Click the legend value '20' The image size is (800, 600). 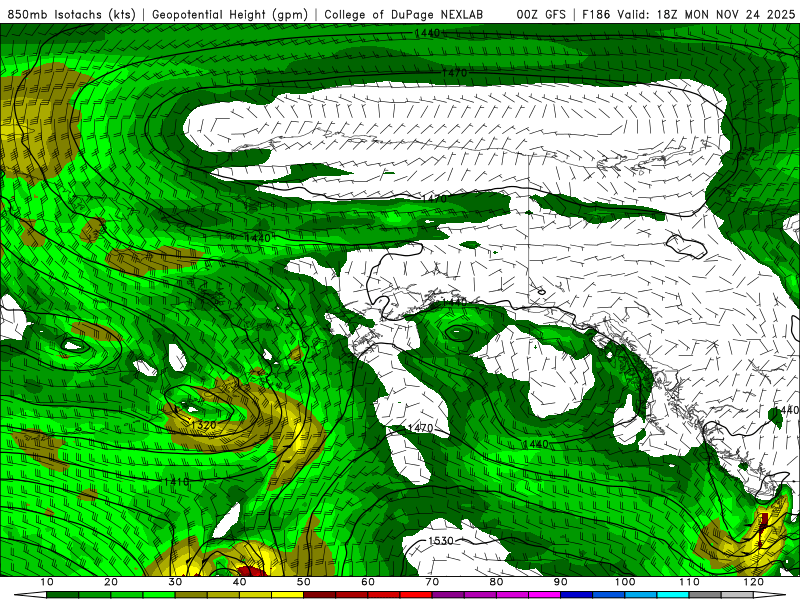(111, 582)
